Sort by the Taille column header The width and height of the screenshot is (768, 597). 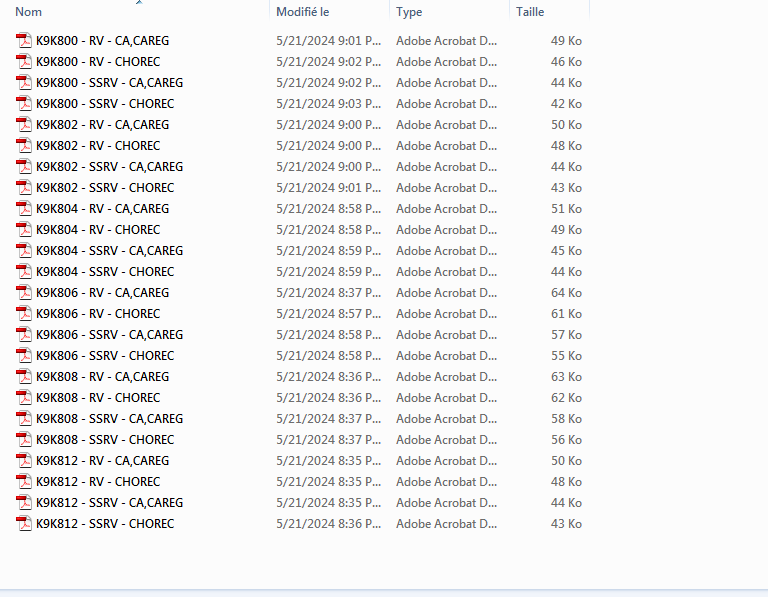530,12
